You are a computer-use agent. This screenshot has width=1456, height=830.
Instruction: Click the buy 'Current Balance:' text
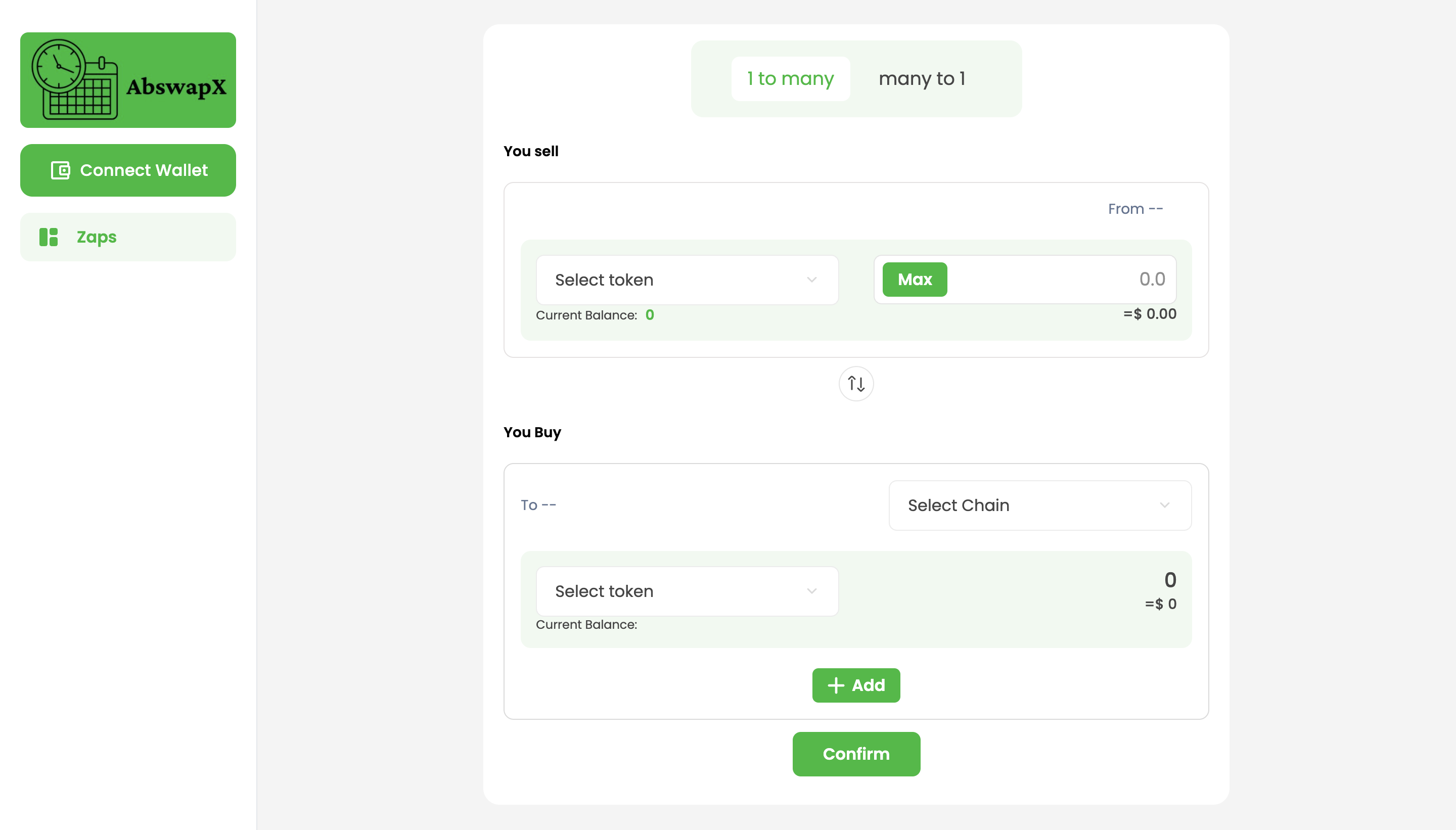pyautogui.click(x=586, y=625)
